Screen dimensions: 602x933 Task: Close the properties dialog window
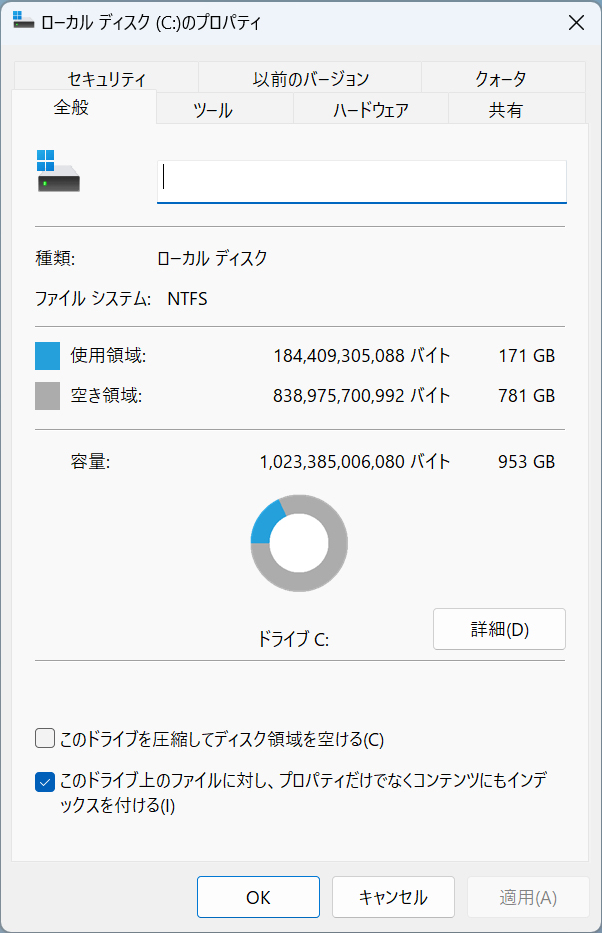click(576, 23)
